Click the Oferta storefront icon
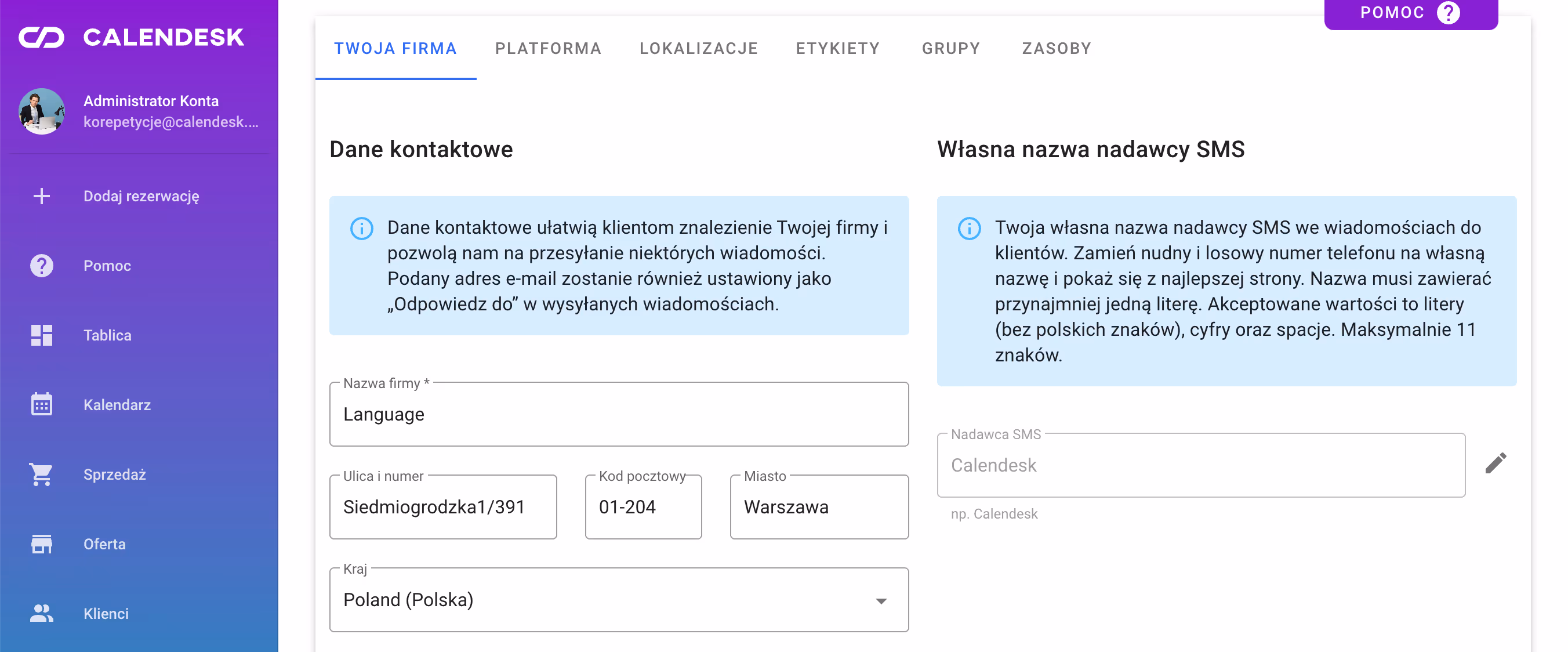Image resolution: width=1568 pixels, height=652 pixels. tap(41, 544)
